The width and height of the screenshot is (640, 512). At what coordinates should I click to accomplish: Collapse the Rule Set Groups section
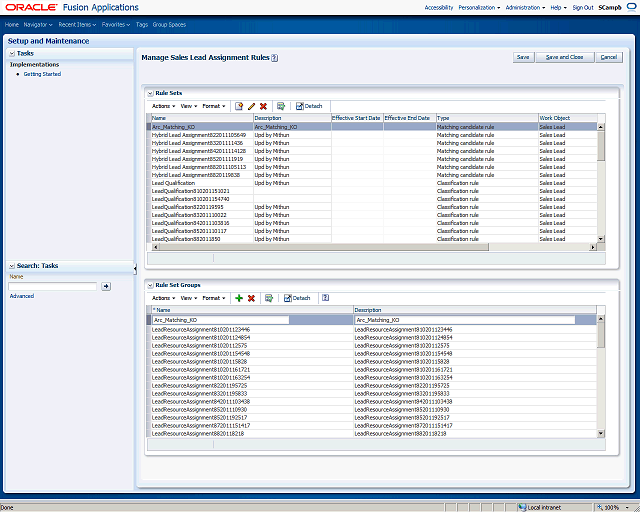[x=150, y=285]
